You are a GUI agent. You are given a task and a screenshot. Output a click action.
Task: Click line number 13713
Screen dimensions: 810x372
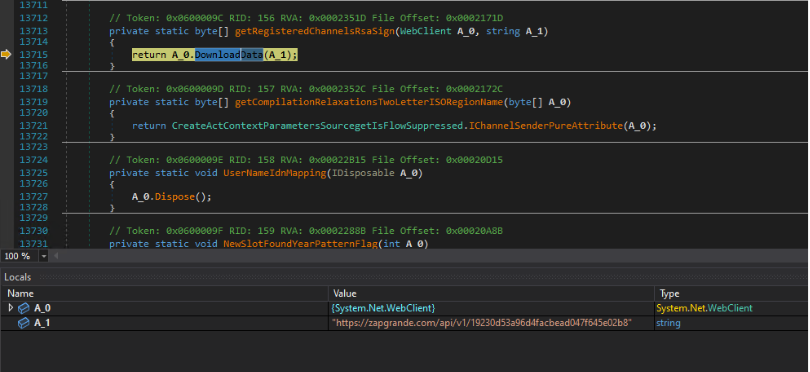tap(34, 32)
